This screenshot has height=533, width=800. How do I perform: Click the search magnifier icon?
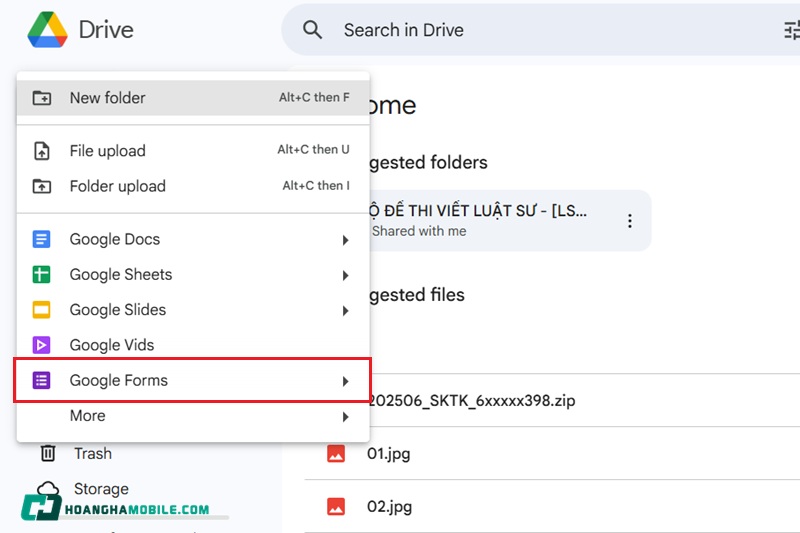(x=313, y=30)
